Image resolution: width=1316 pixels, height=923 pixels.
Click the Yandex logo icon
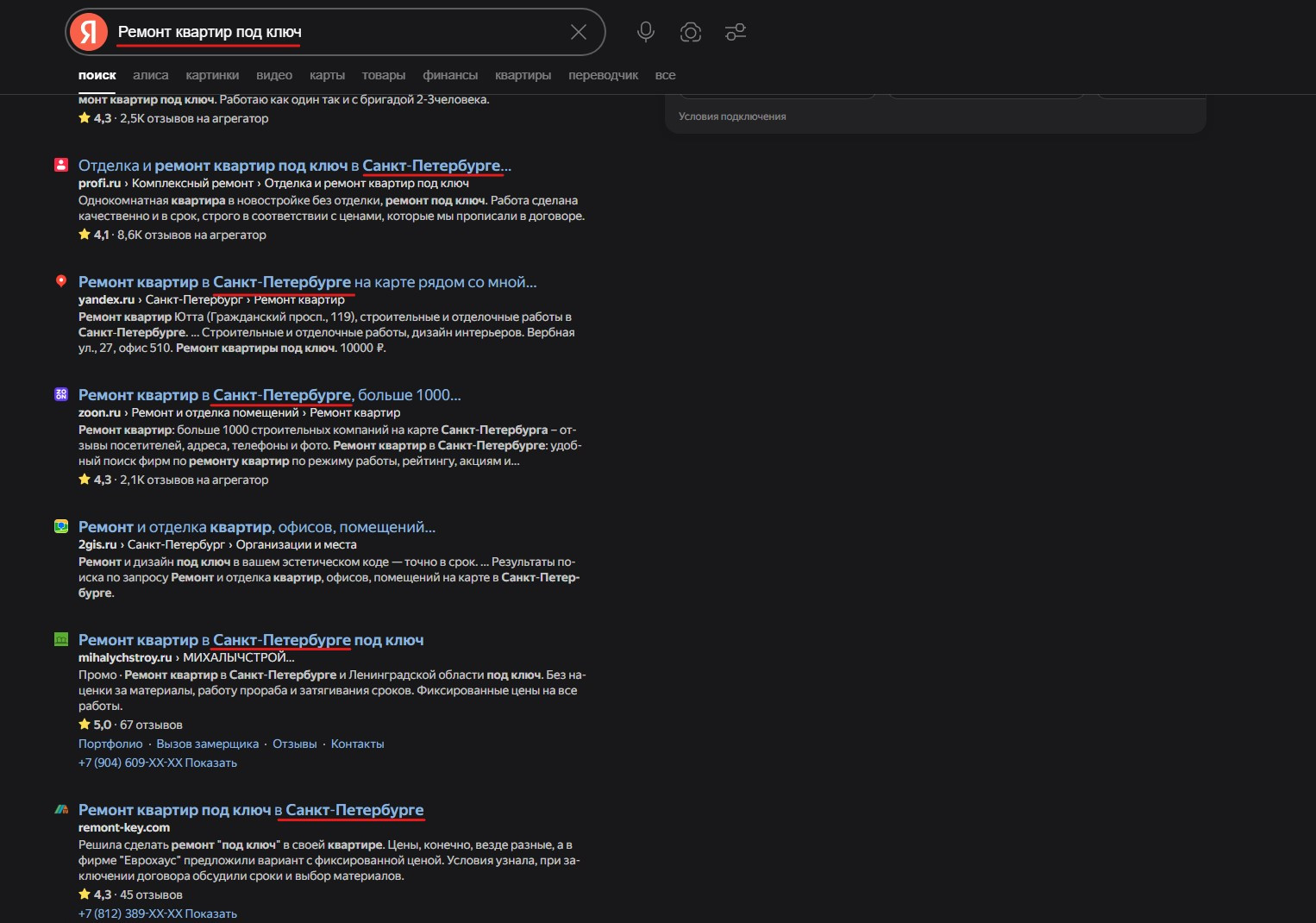(x=89, y=32)
